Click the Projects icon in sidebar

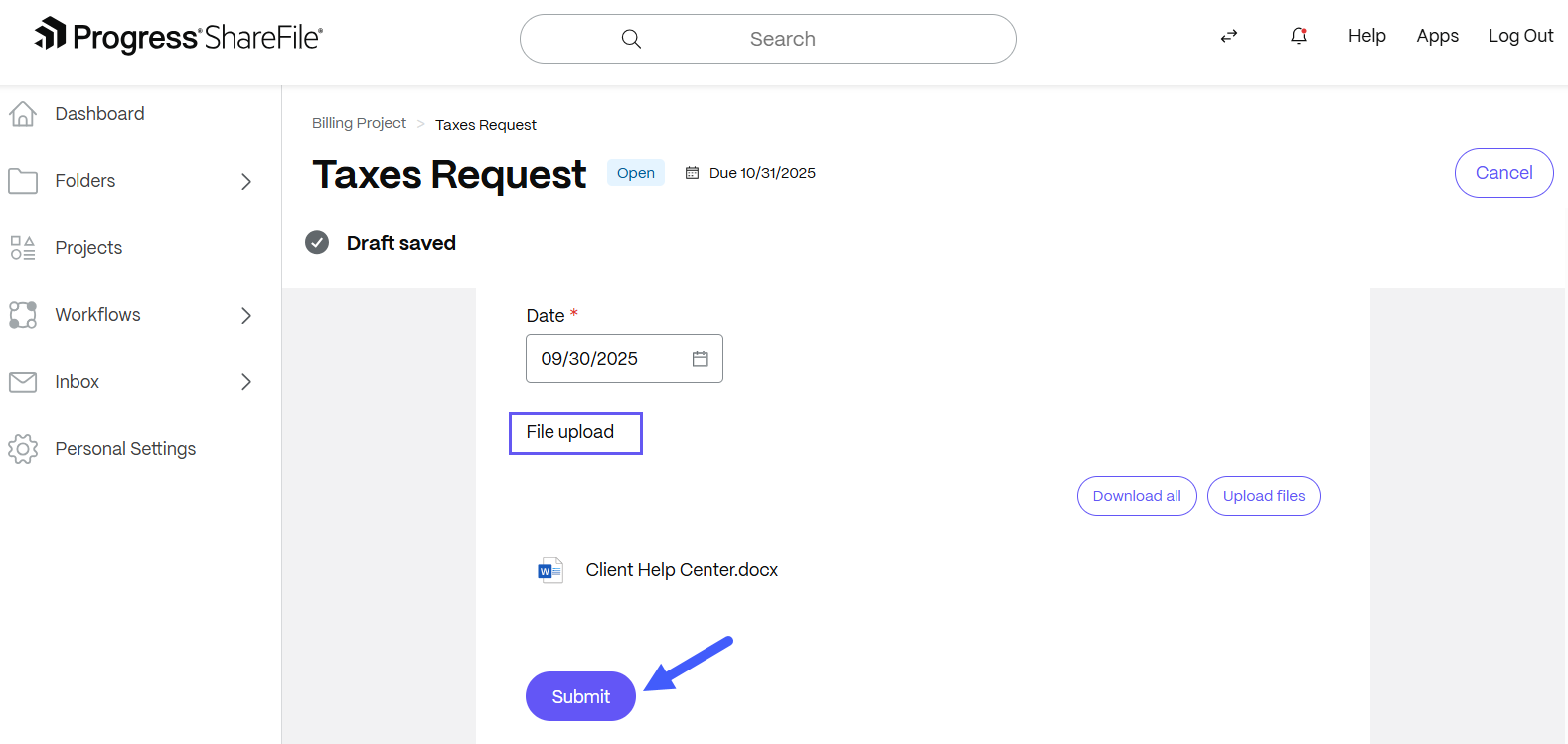[x=23, y=248]
